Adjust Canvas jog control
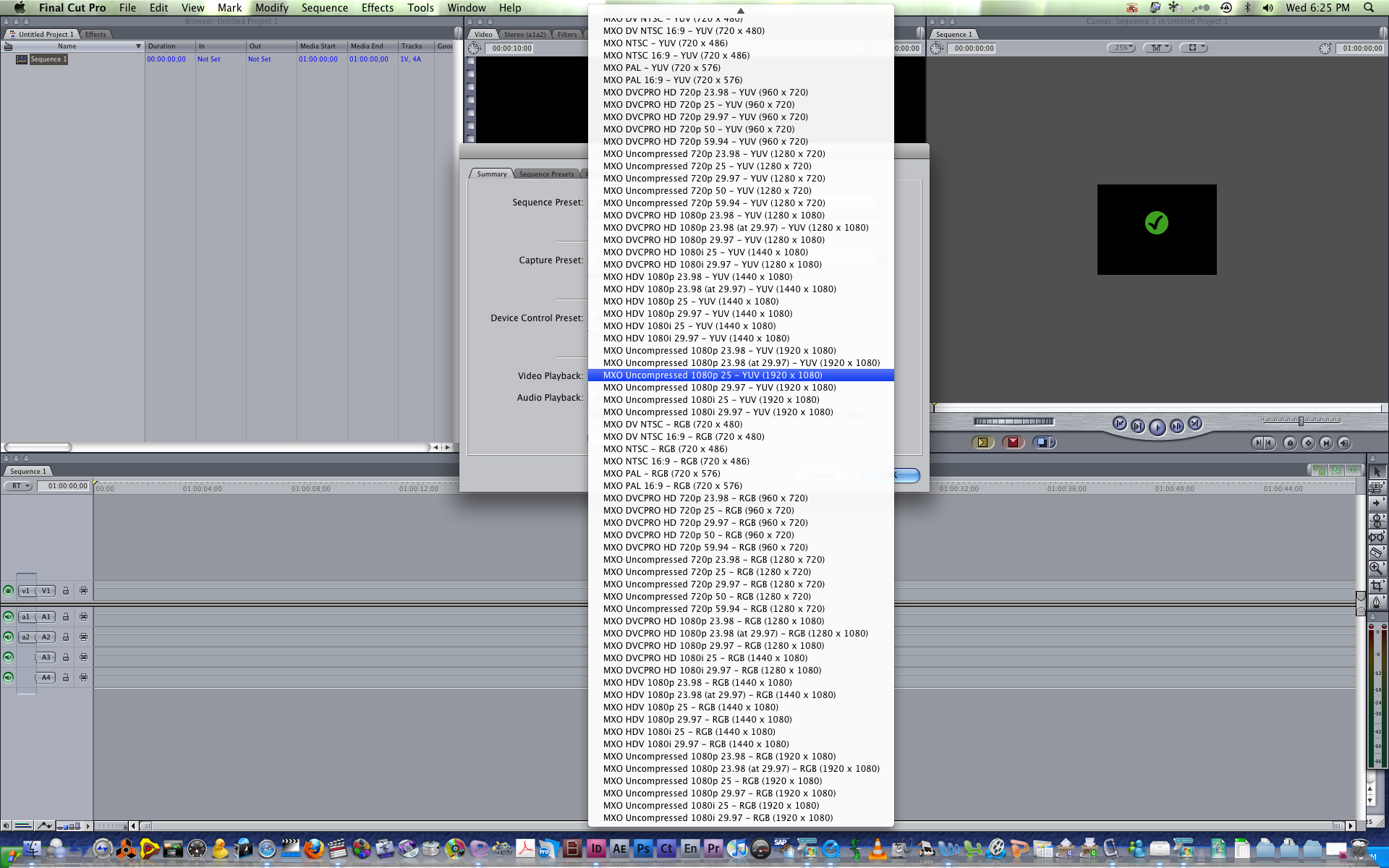The height and width of the screenshot is (868, 1389). pos(1014,422)
